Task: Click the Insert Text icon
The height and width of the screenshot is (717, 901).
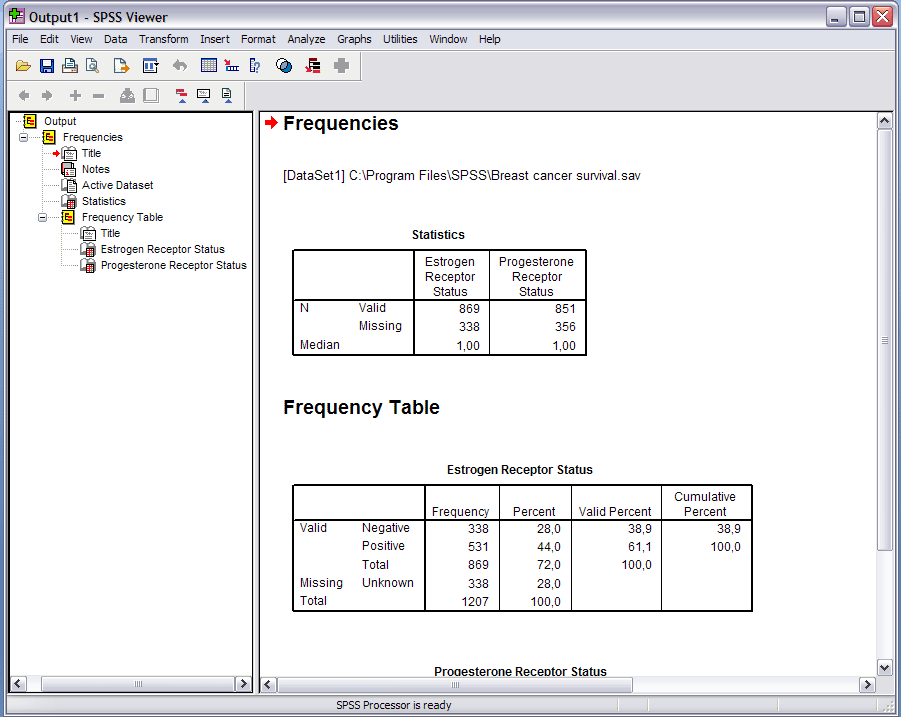Action: pos(227,95)
